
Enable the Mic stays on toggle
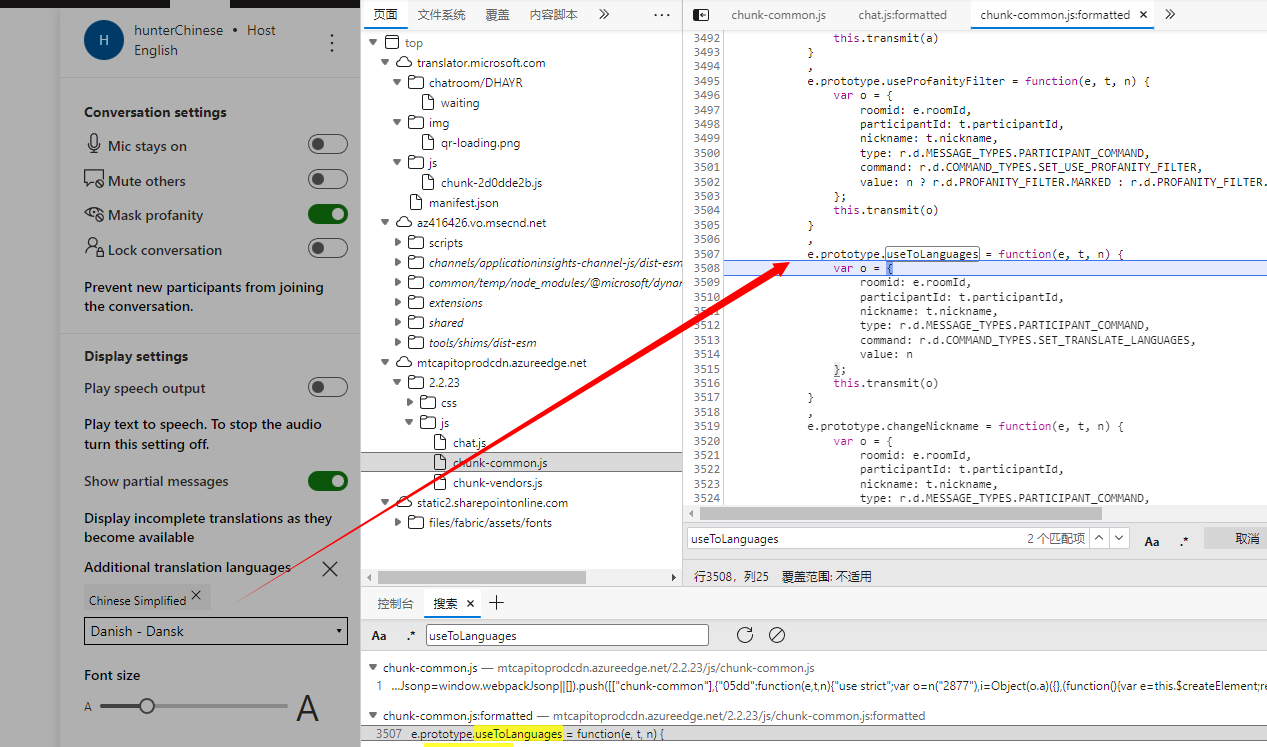[328, 144]
